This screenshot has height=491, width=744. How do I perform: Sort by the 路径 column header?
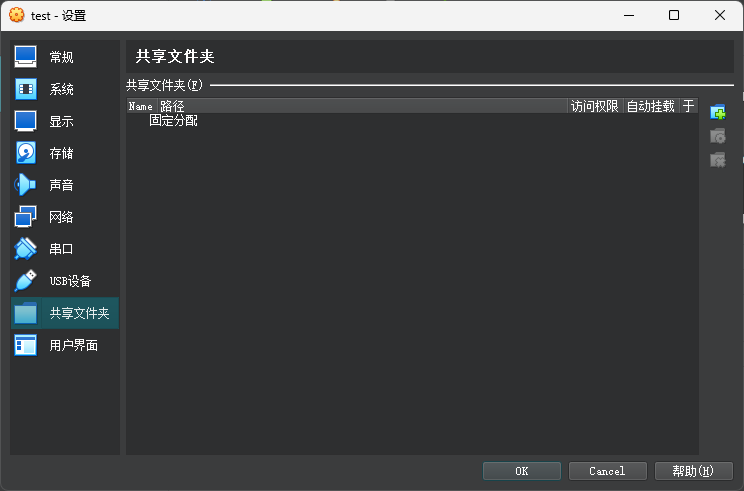pos(360,106)
